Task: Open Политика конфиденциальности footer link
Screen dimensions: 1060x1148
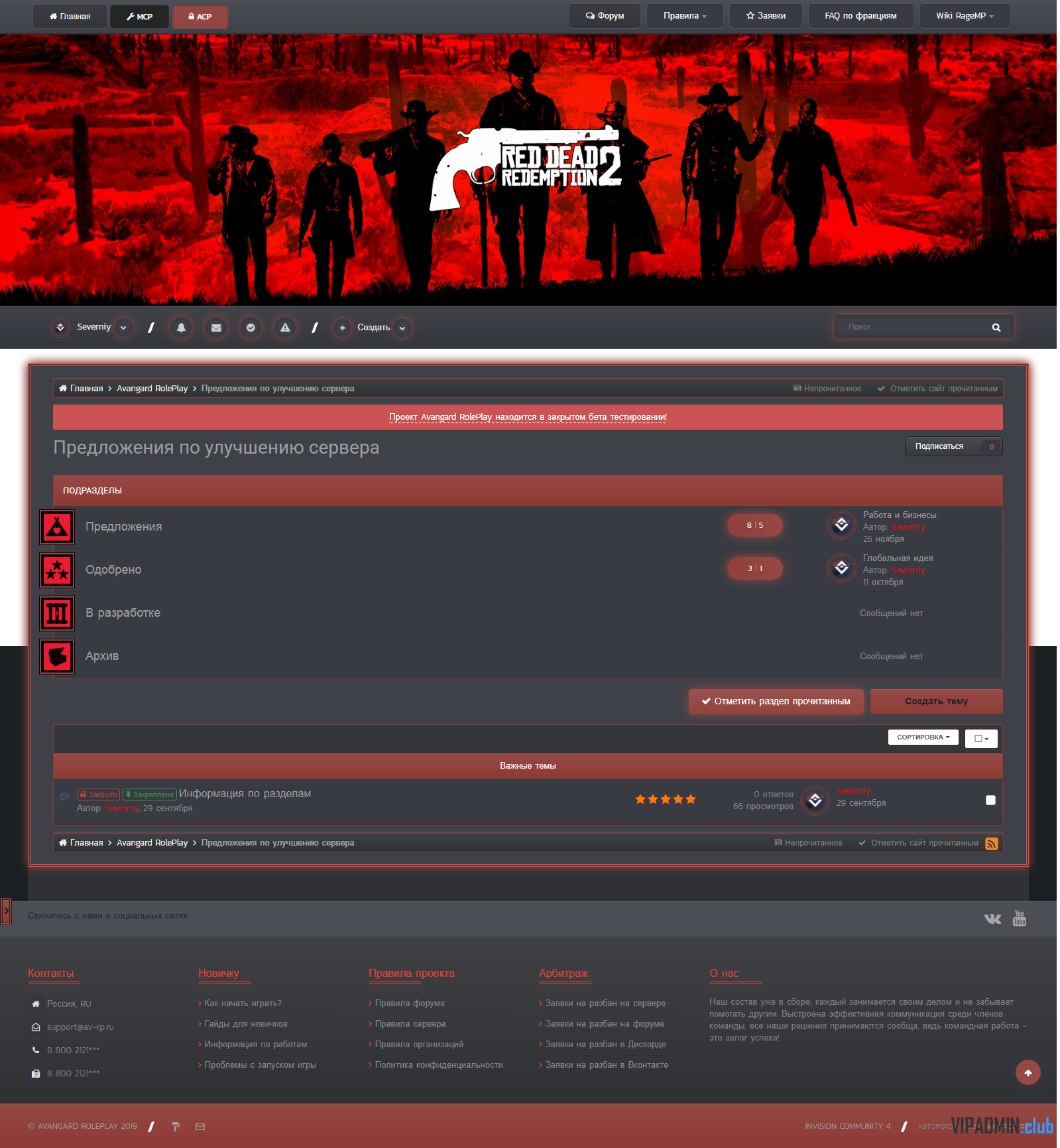Action: pyautogui.click(x=439, y=1065)
